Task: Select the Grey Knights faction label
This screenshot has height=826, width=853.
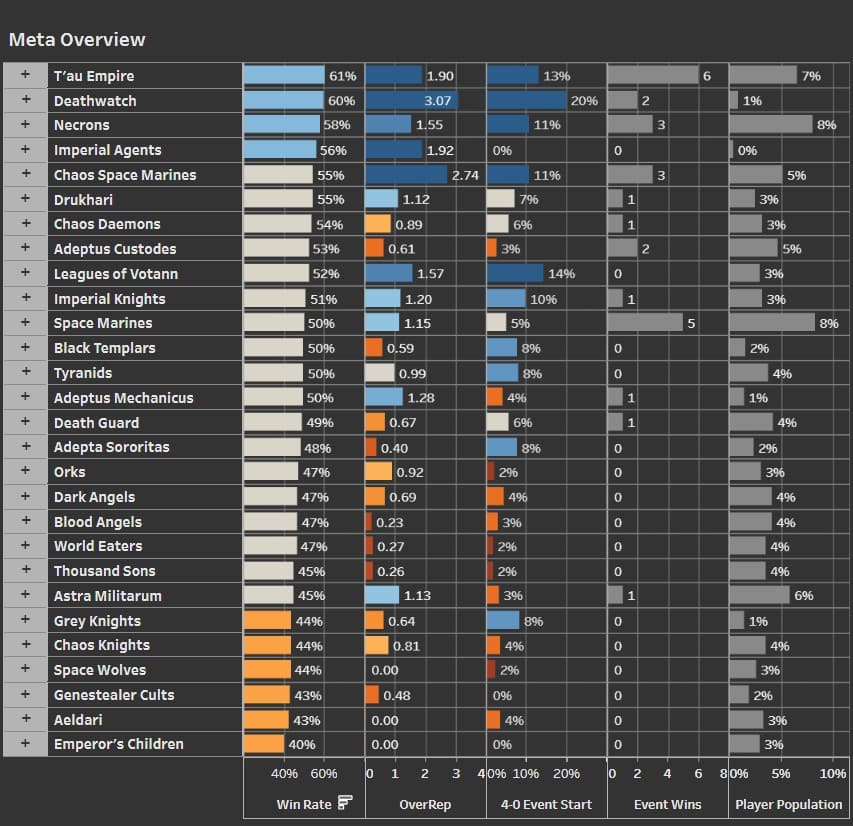Action: pyautogui.click(x=97, y=621)
